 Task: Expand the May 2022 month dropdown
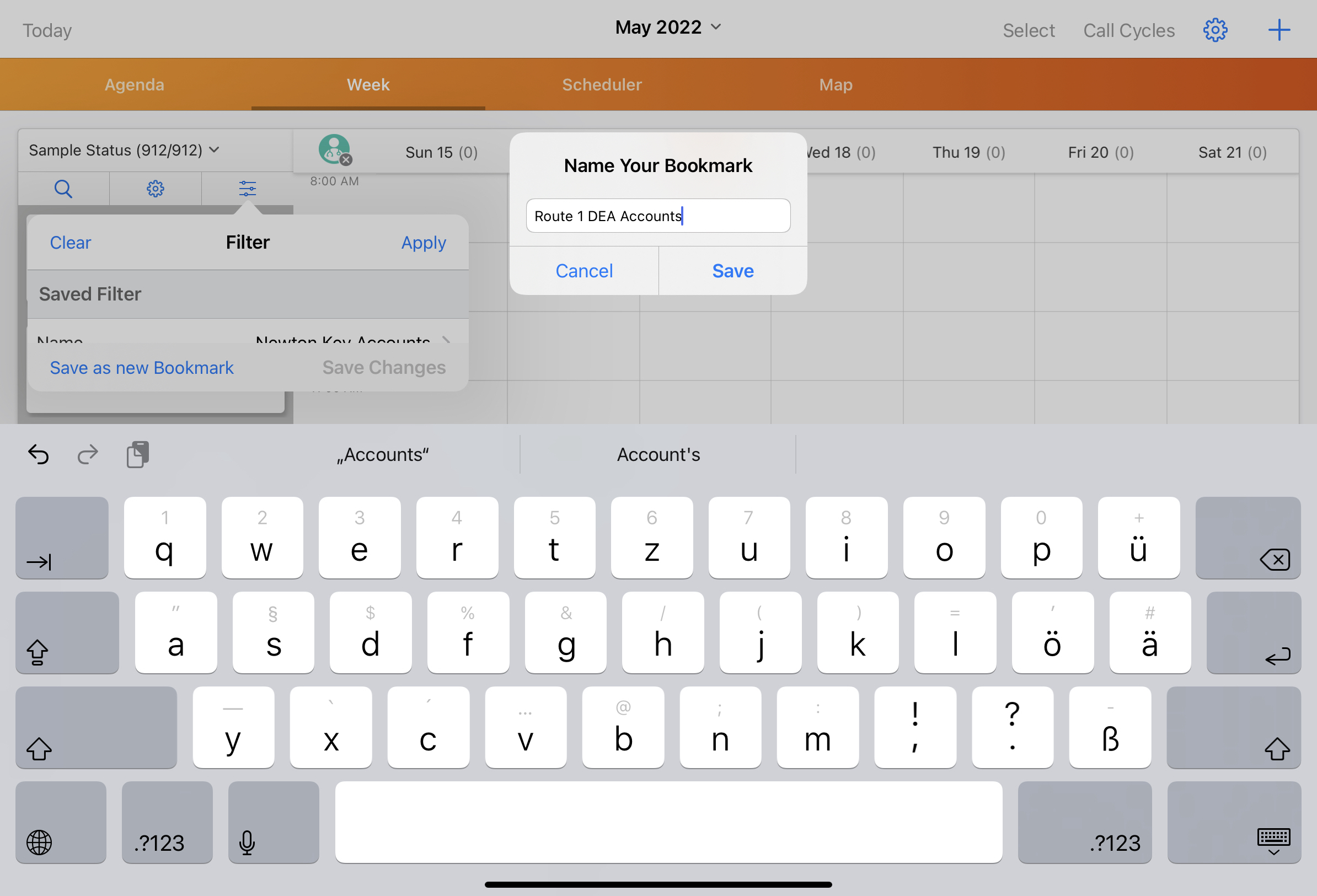[x=668, y=27]
